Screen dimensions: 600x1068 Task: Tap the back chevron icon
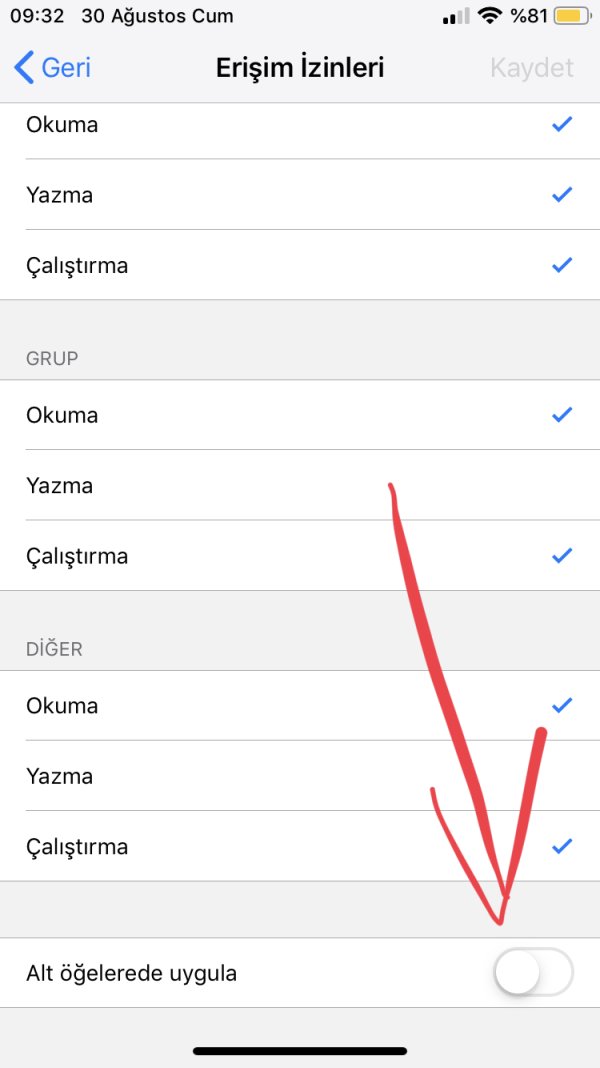24,68
